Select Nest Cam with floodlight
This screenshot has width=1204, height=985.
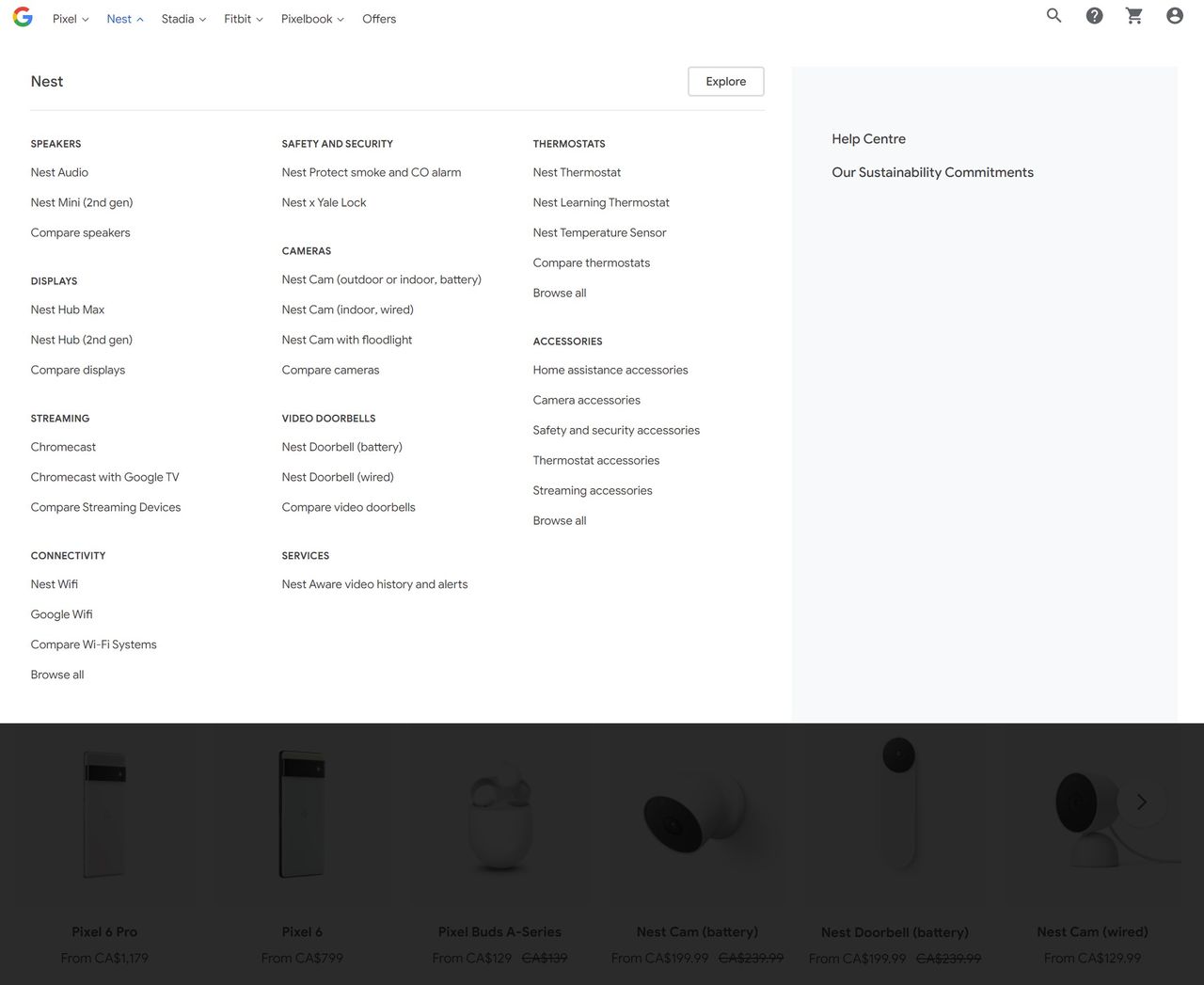tap(347, 340)
